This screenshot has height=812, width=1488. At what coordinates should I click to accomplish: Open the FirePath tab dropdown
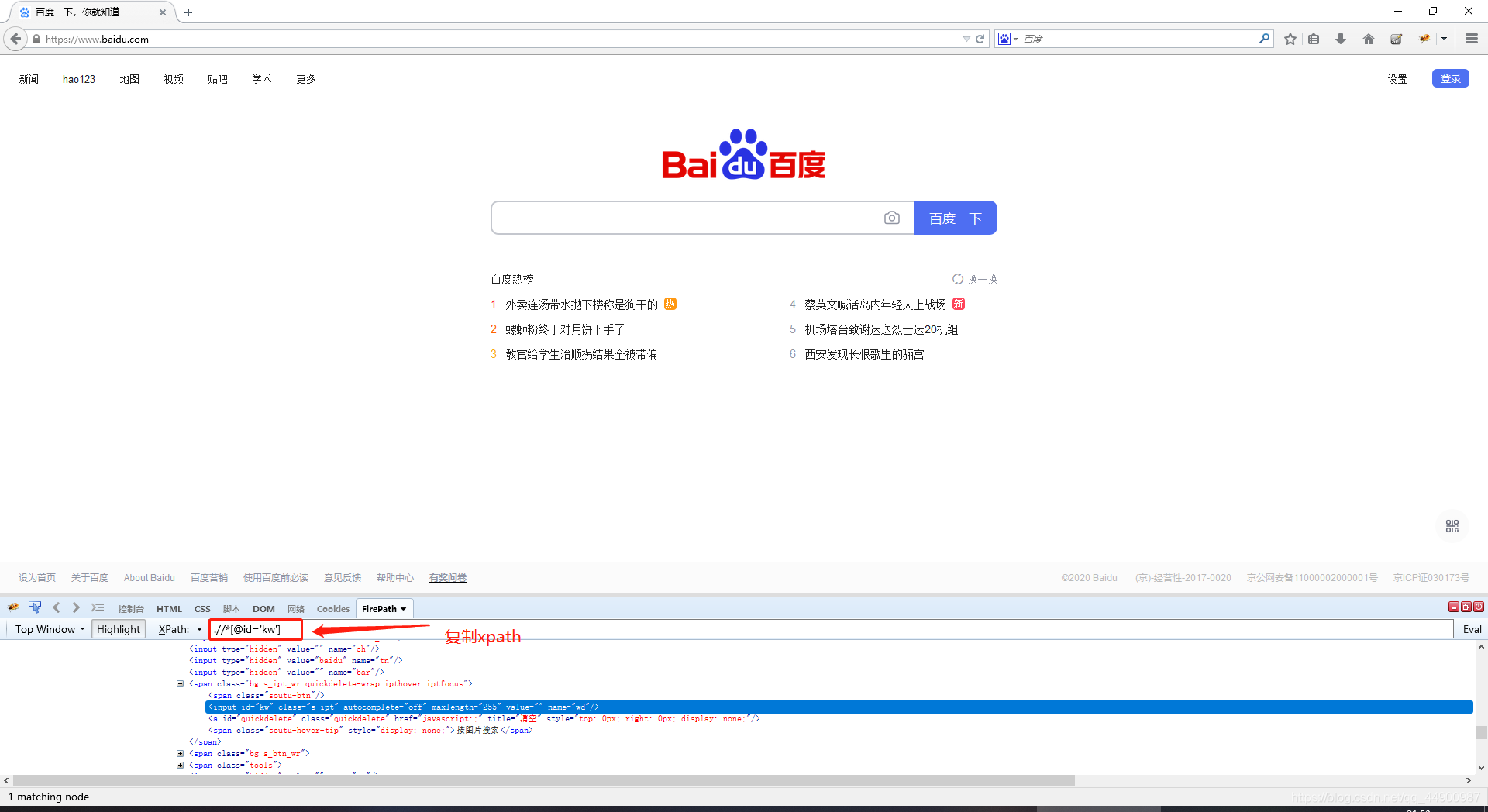(403, 609)
